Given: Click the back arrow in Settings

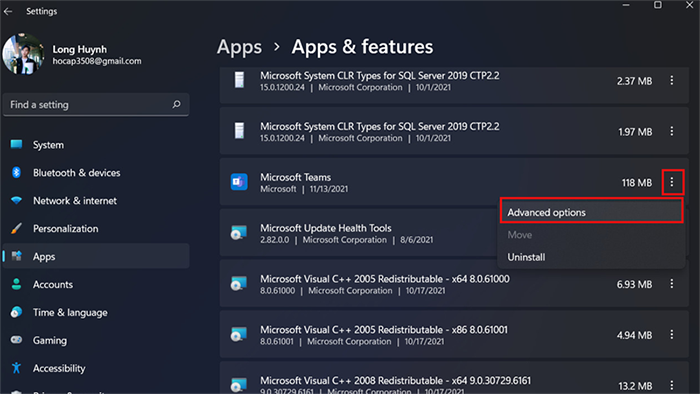Looking at the screenshot, I should (x=8, y=12).
